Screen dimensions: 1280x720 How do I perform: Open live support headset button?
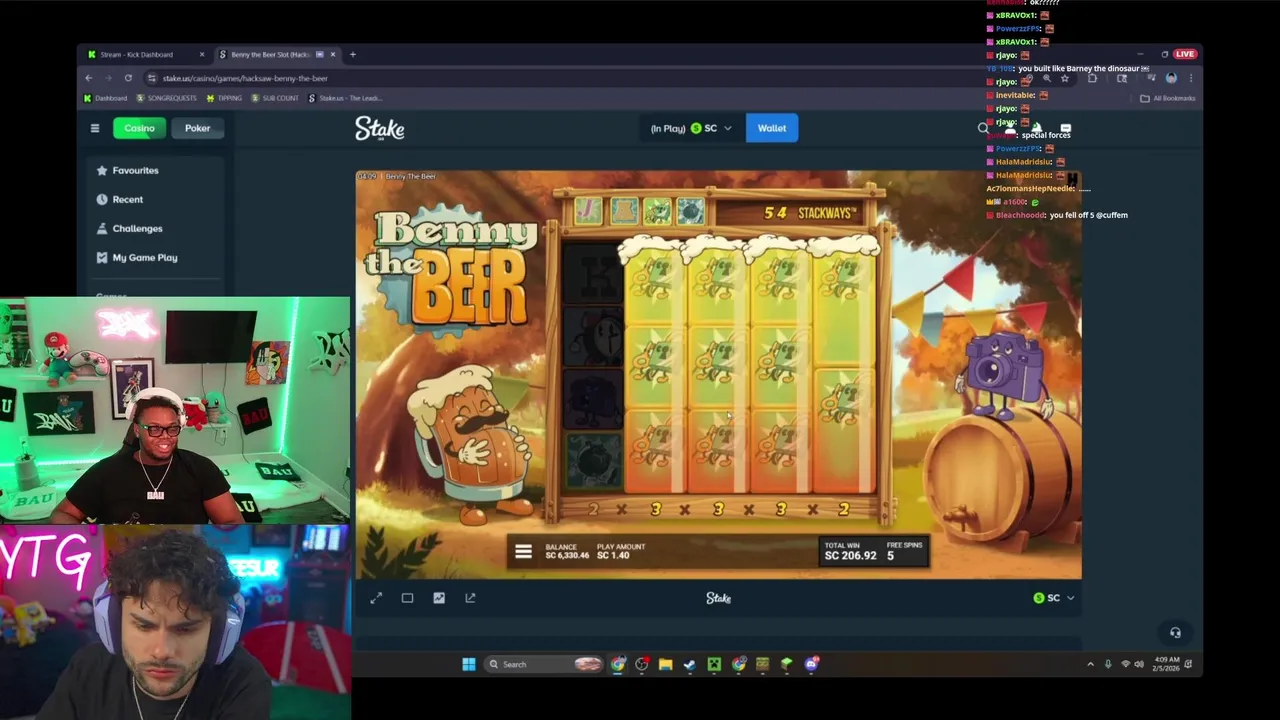point(1175,632)
